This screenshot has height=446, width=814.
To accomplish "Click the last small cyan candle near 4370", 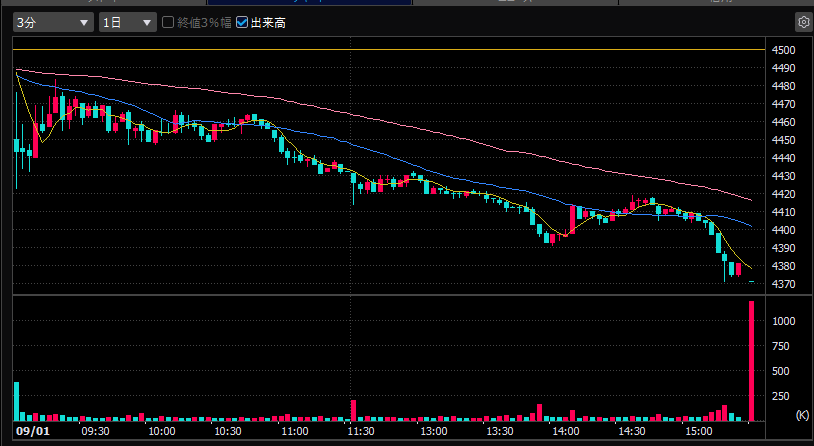I will (x=751, y=282).
